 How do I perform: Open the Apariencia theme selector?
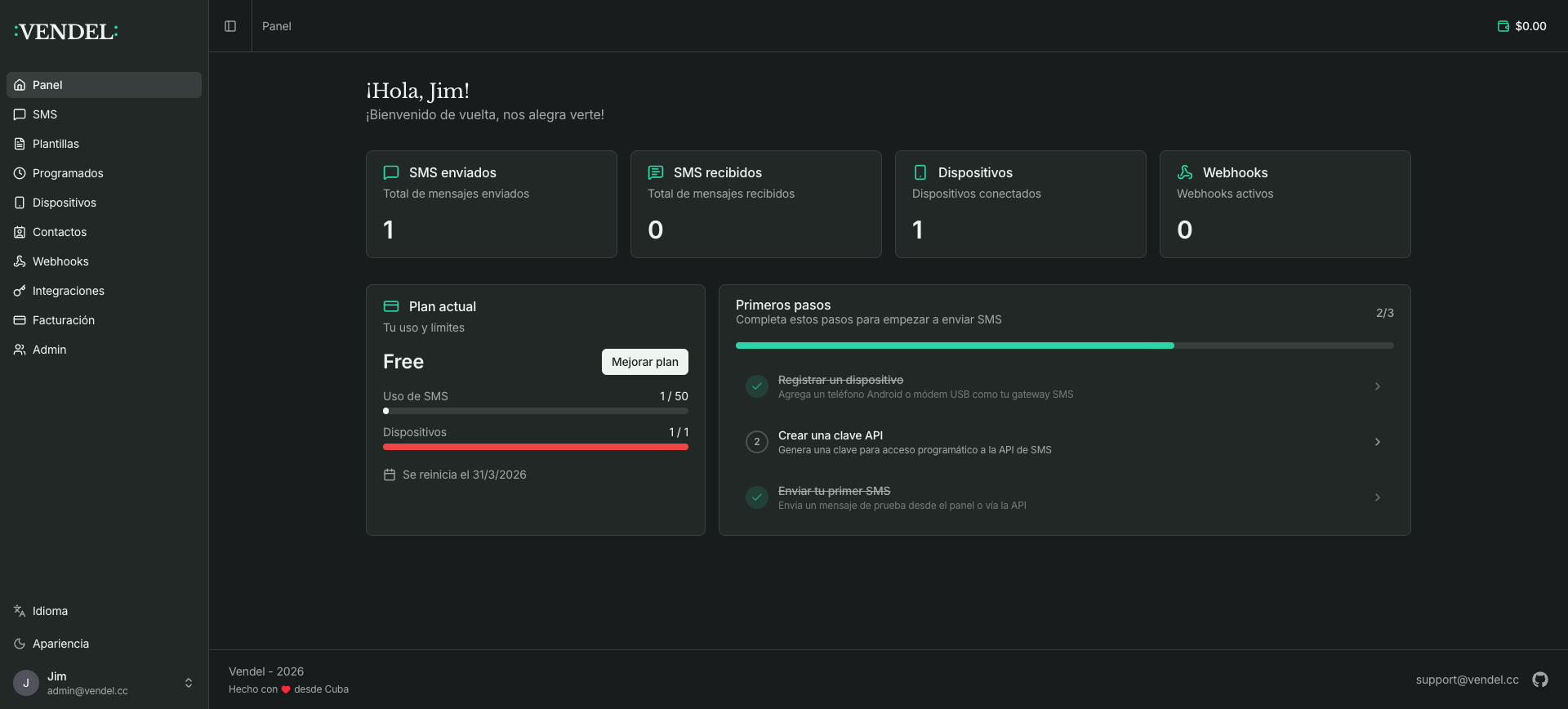104,644
